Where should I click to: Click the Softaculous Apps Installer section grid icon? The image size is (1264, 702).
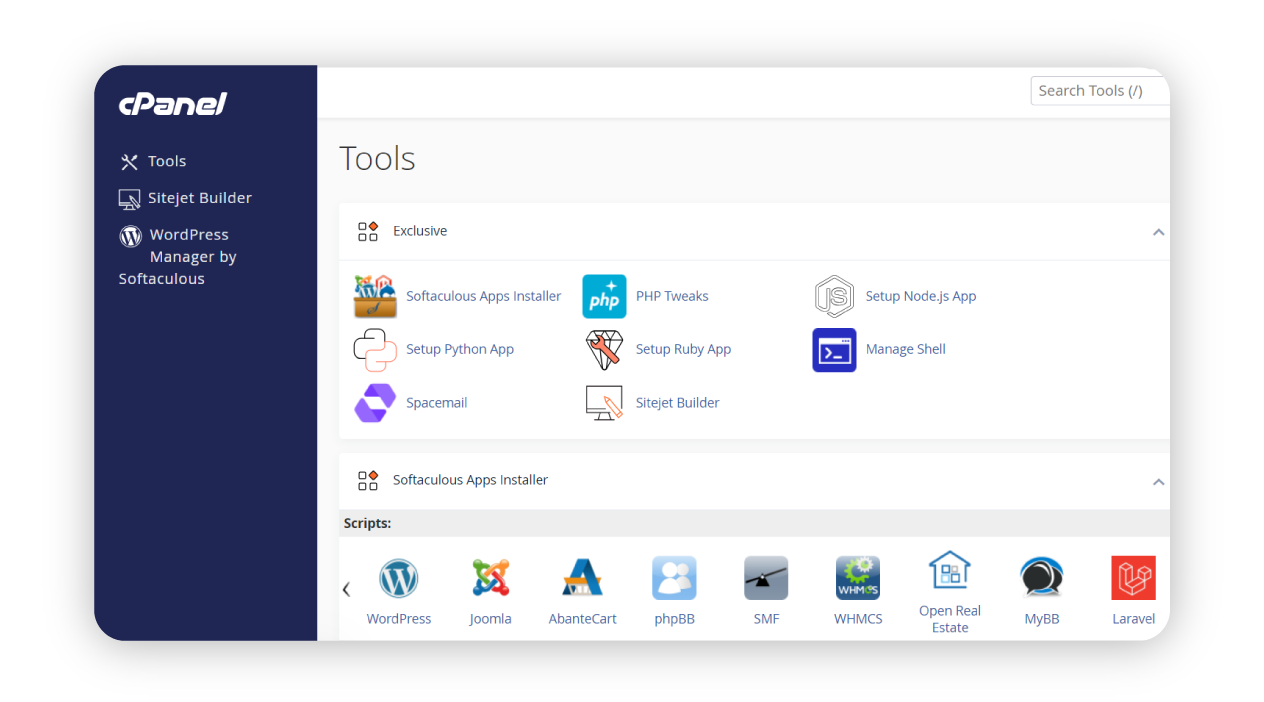(368, 481)
